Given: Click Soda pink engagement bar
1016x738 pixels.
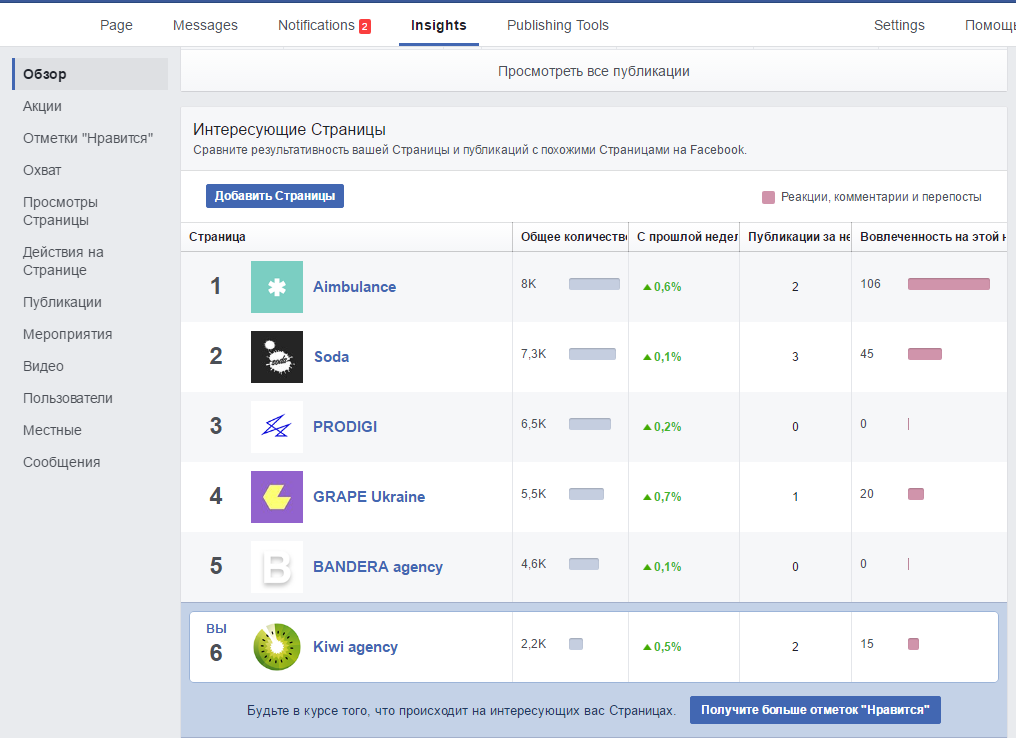Looking at the screenshot, I should click(x=925, y=354).
